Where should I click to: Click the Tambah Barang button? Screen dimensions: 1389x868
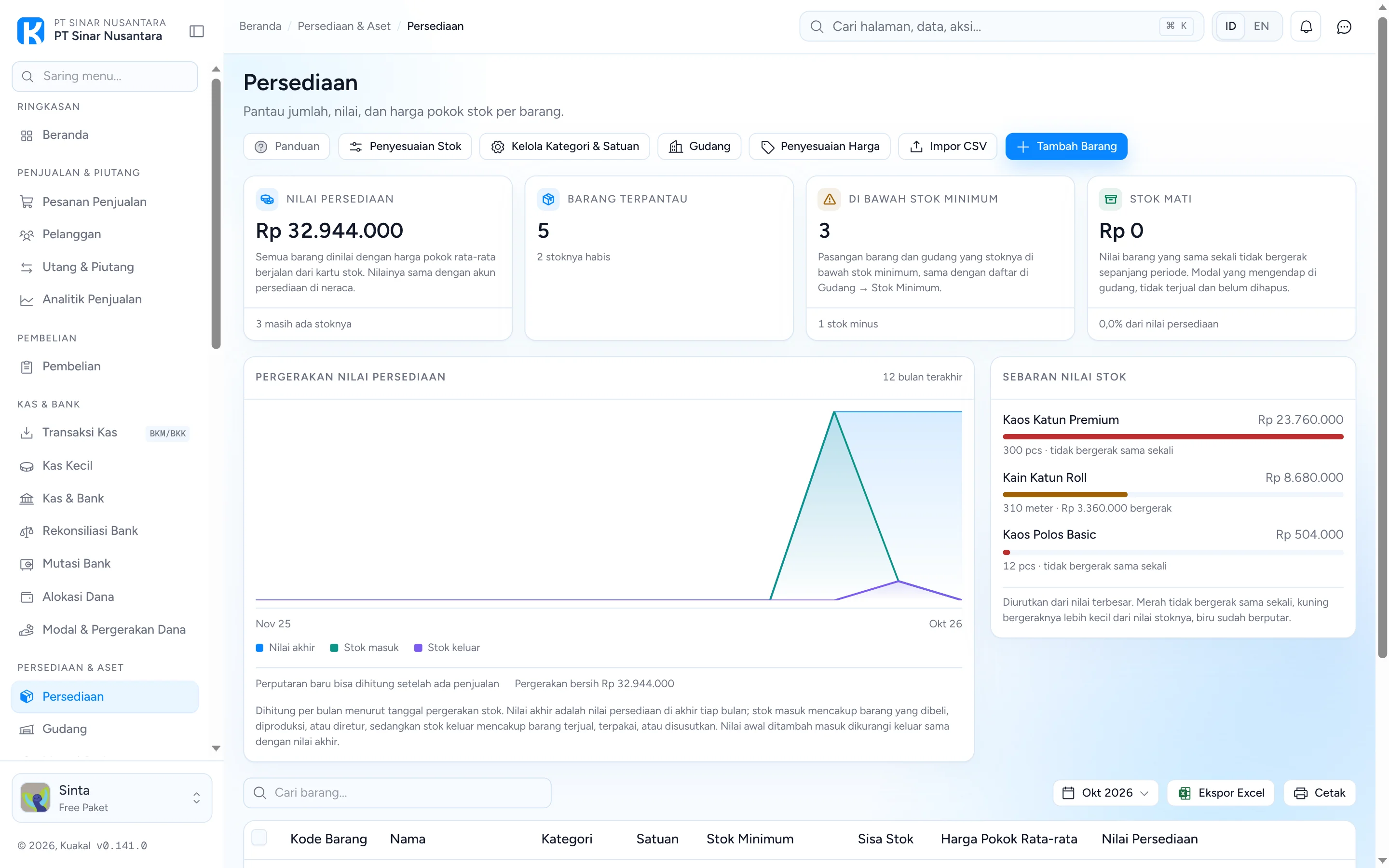1066,147
